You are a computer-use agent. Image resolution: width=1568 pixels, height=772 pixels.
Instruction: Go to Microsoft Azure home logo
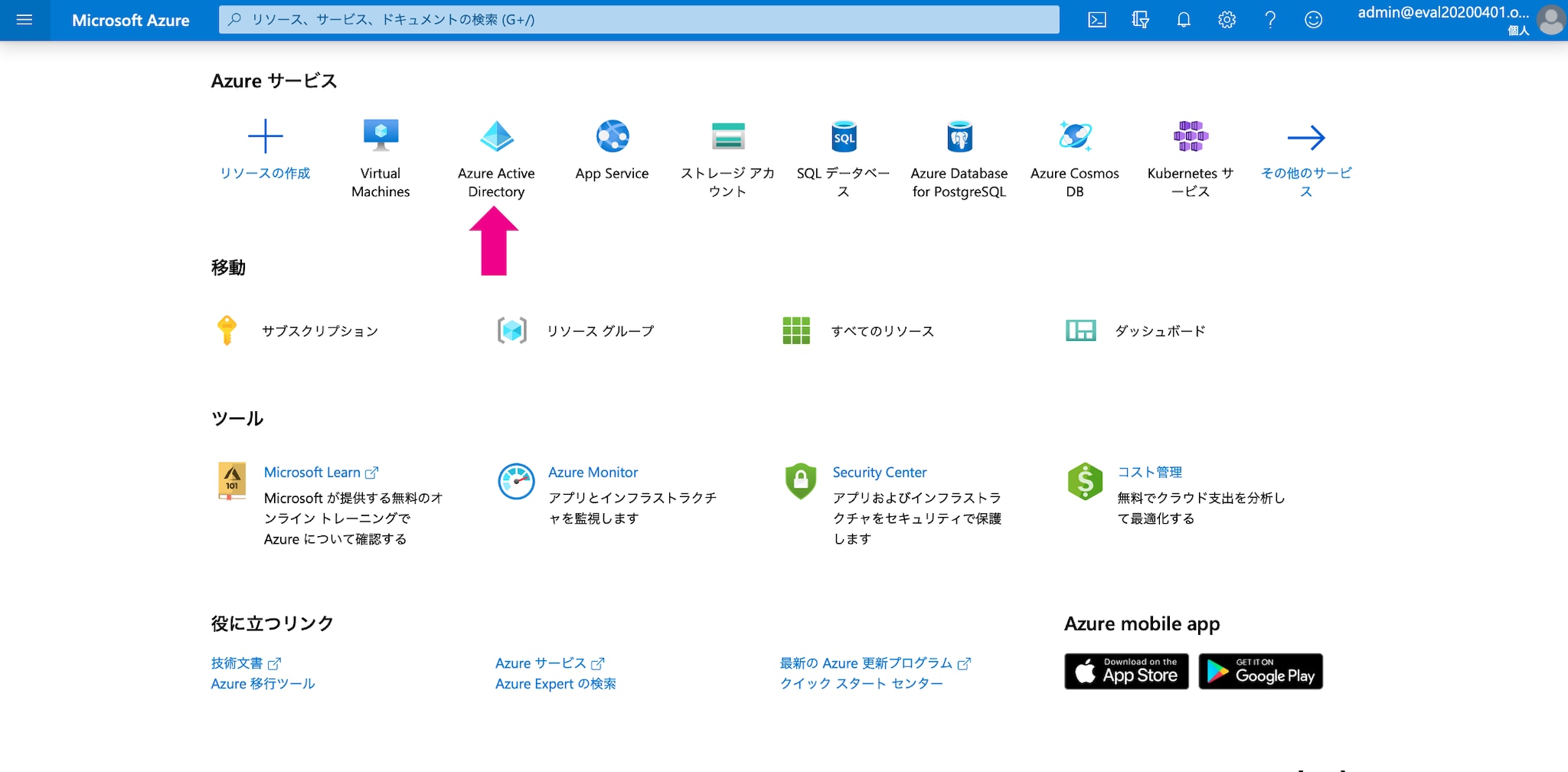coord(131,20)
